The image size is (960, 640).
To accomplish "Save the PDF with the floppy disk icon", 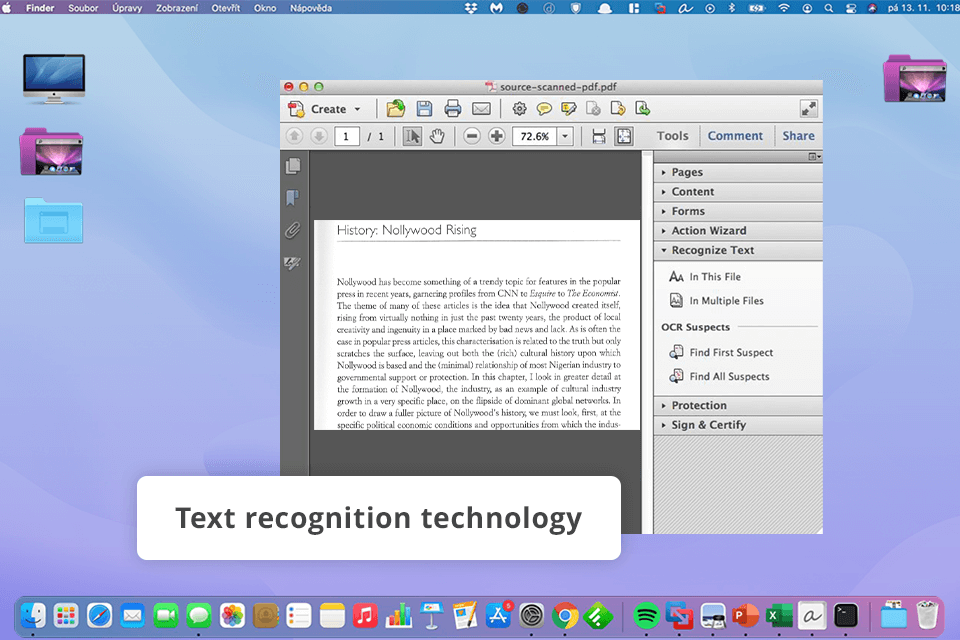I will coord(424,109).
